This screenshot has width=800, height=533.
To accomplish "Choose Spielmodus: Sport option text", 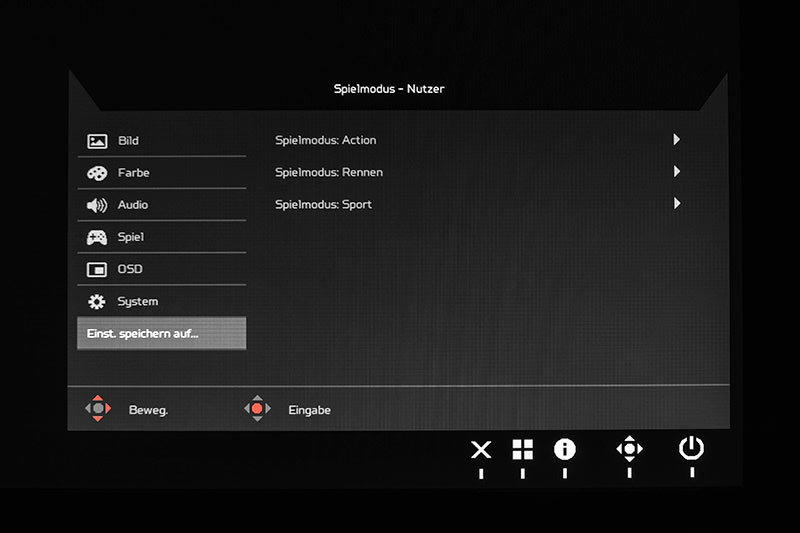I will click(323, 205).
